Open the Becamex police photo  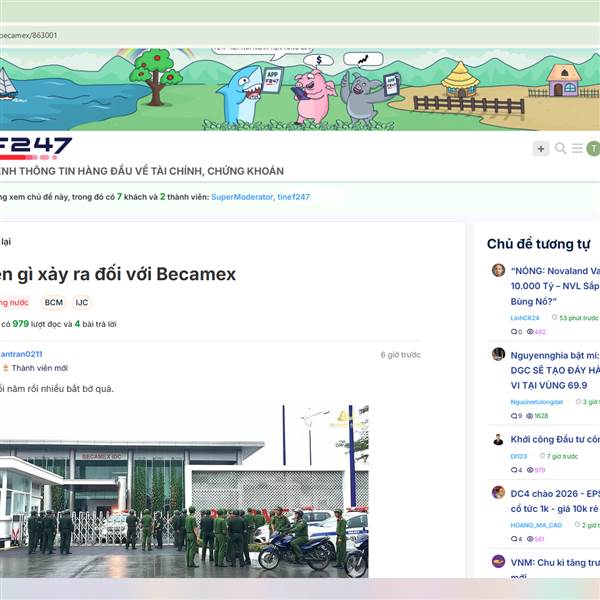pos(184,491)
